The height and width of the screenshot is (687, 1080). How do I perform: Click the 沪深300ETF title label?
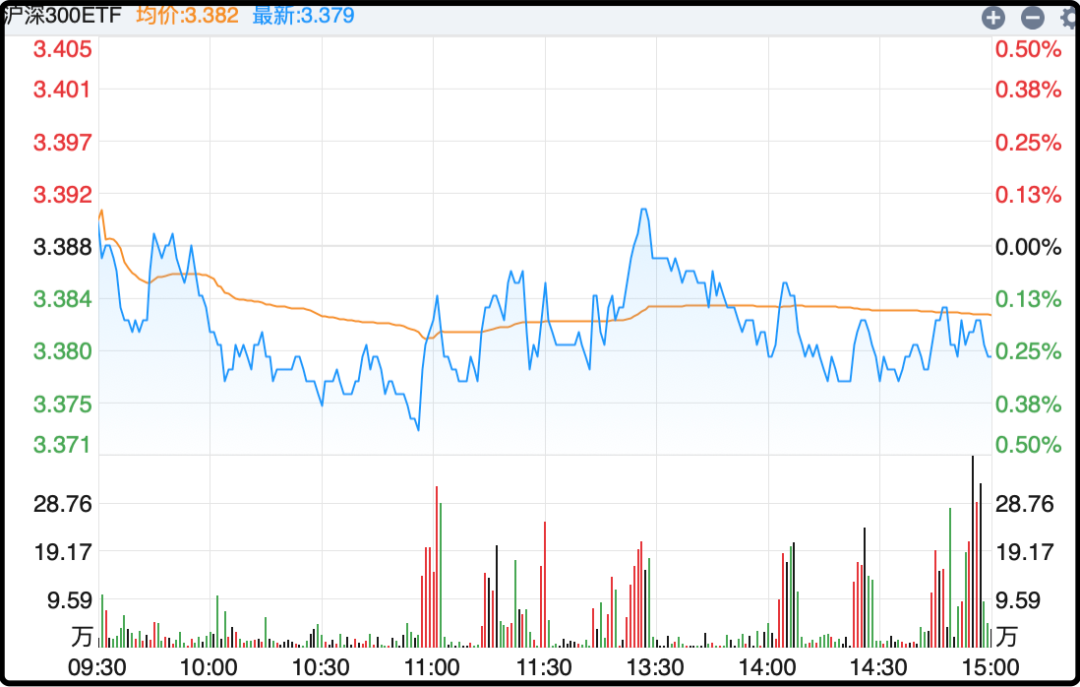point(63,15)
